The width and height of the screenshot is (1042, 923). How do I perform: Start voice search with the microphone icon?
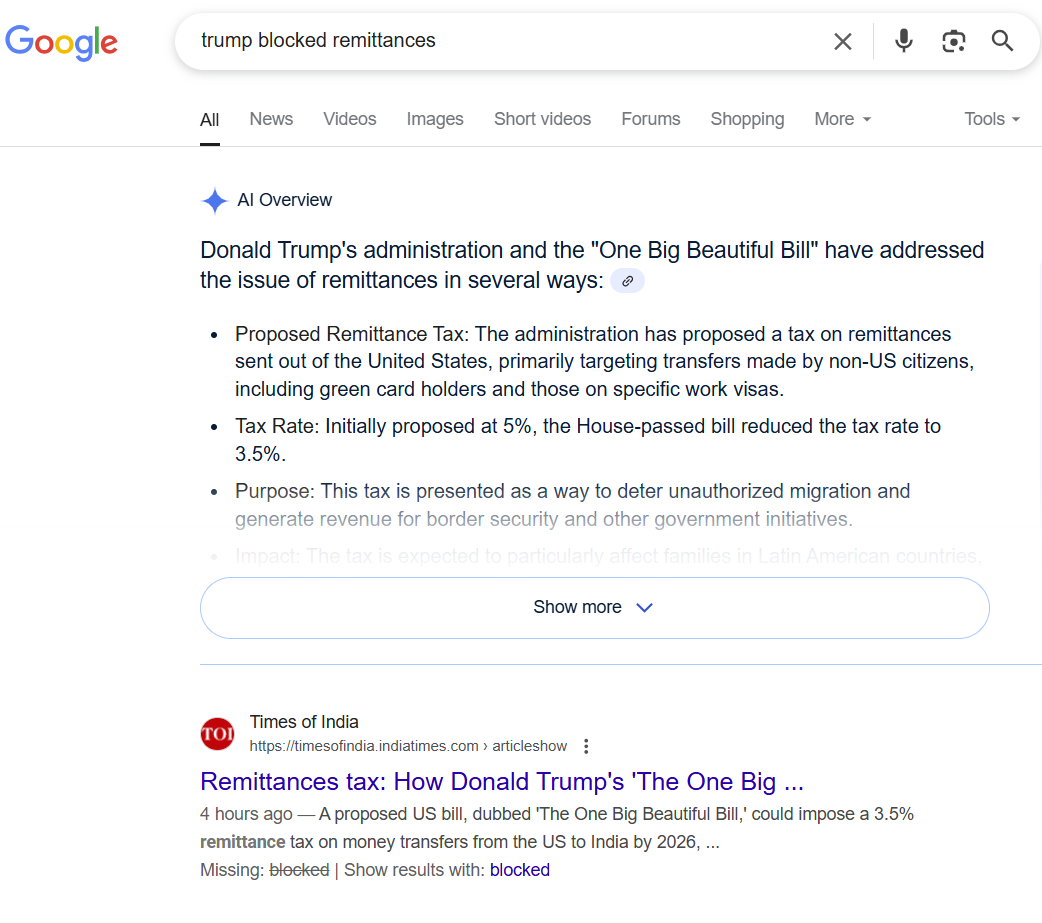[903, 41]
